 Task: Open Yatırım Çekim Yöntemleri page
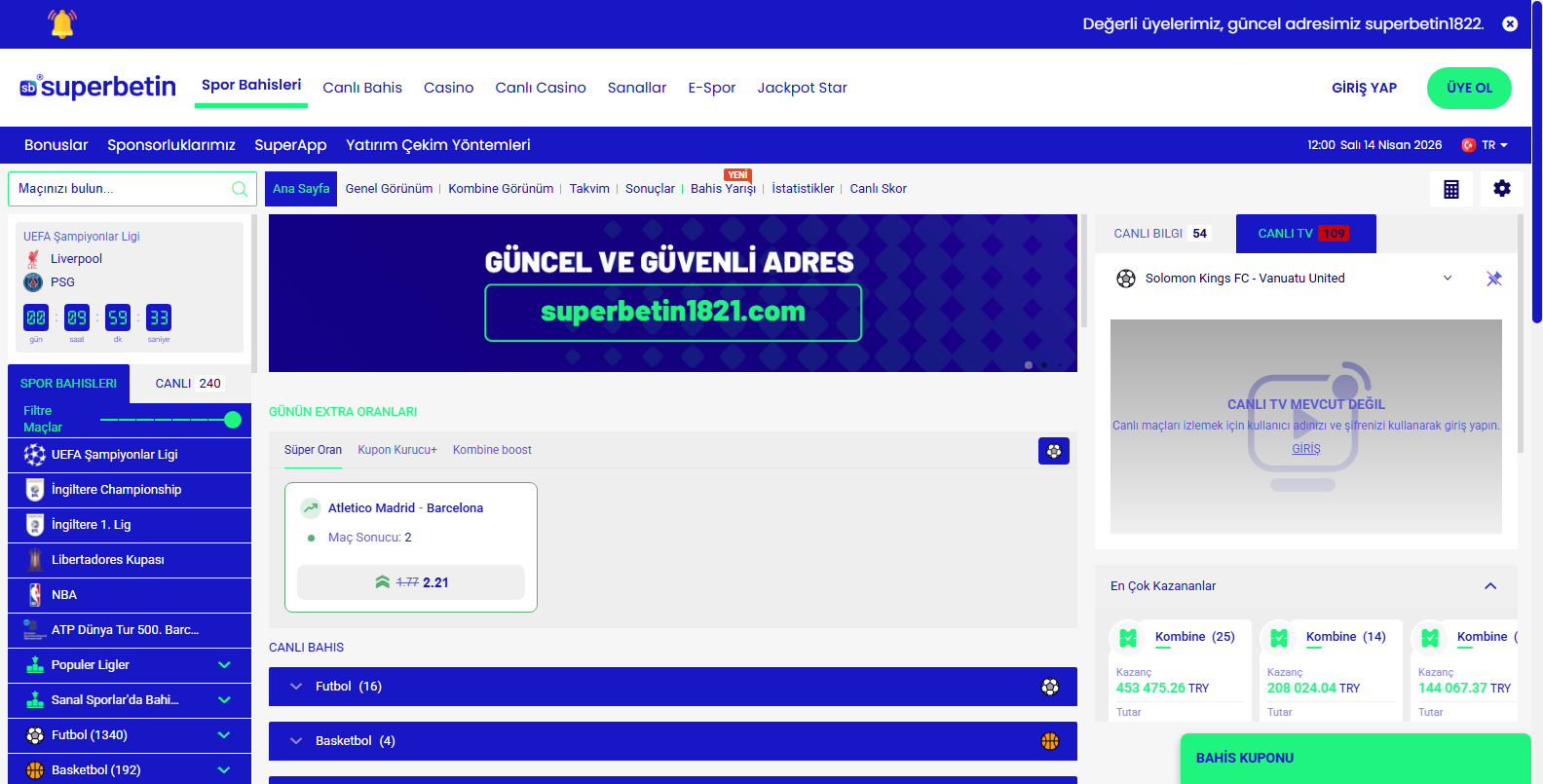pyautogui.click(x=438, y=145)
